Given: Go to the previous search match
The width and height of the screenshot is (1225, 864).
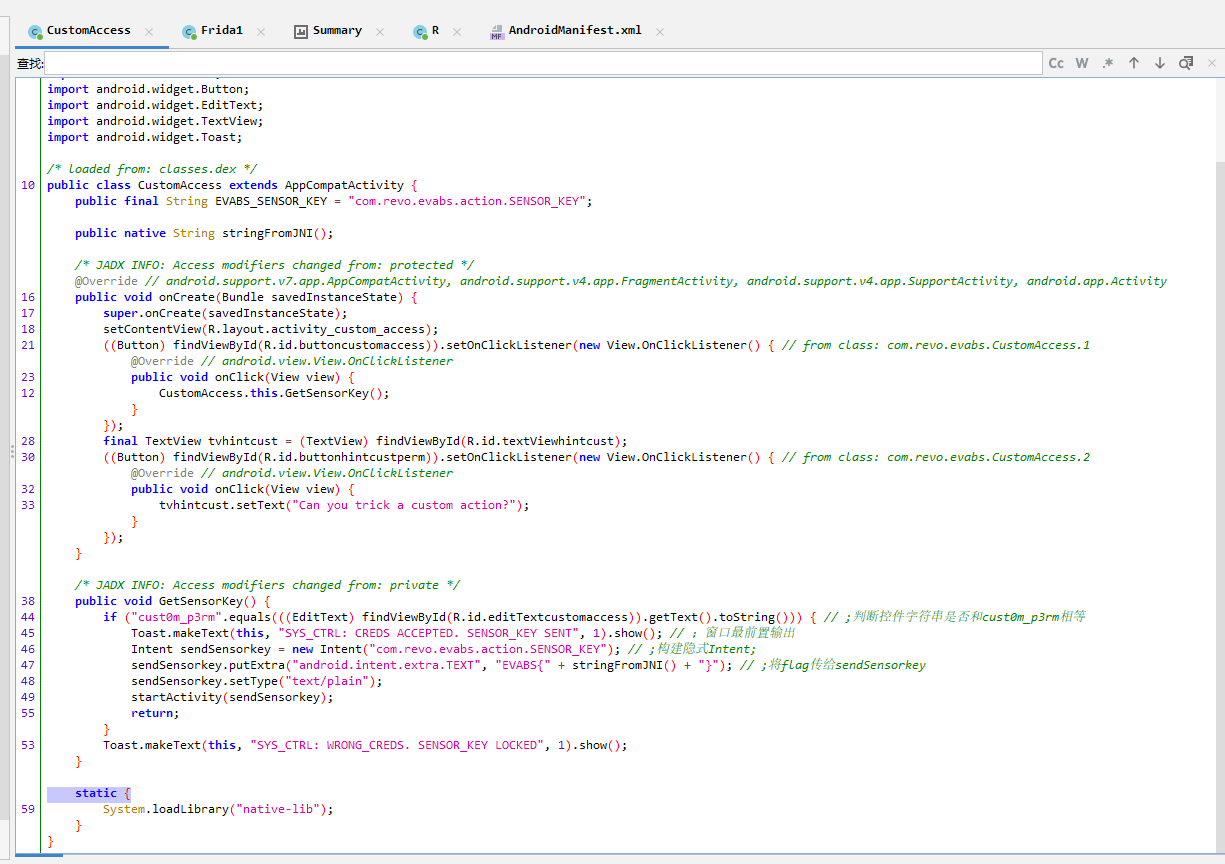Looking at the screenshot, I should 1134,63.
